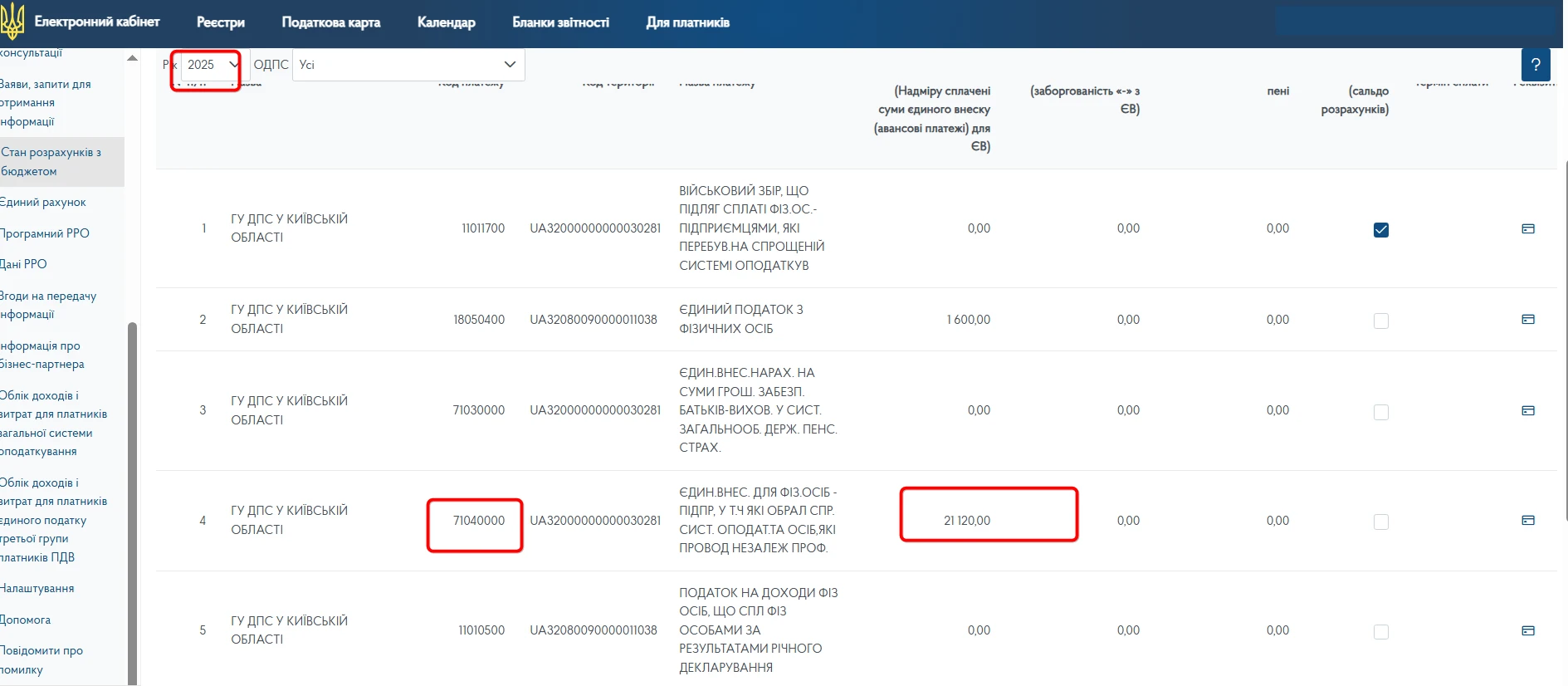
Task: Tick the checkbox for code 71030000 row
Action: (1380, 412)
